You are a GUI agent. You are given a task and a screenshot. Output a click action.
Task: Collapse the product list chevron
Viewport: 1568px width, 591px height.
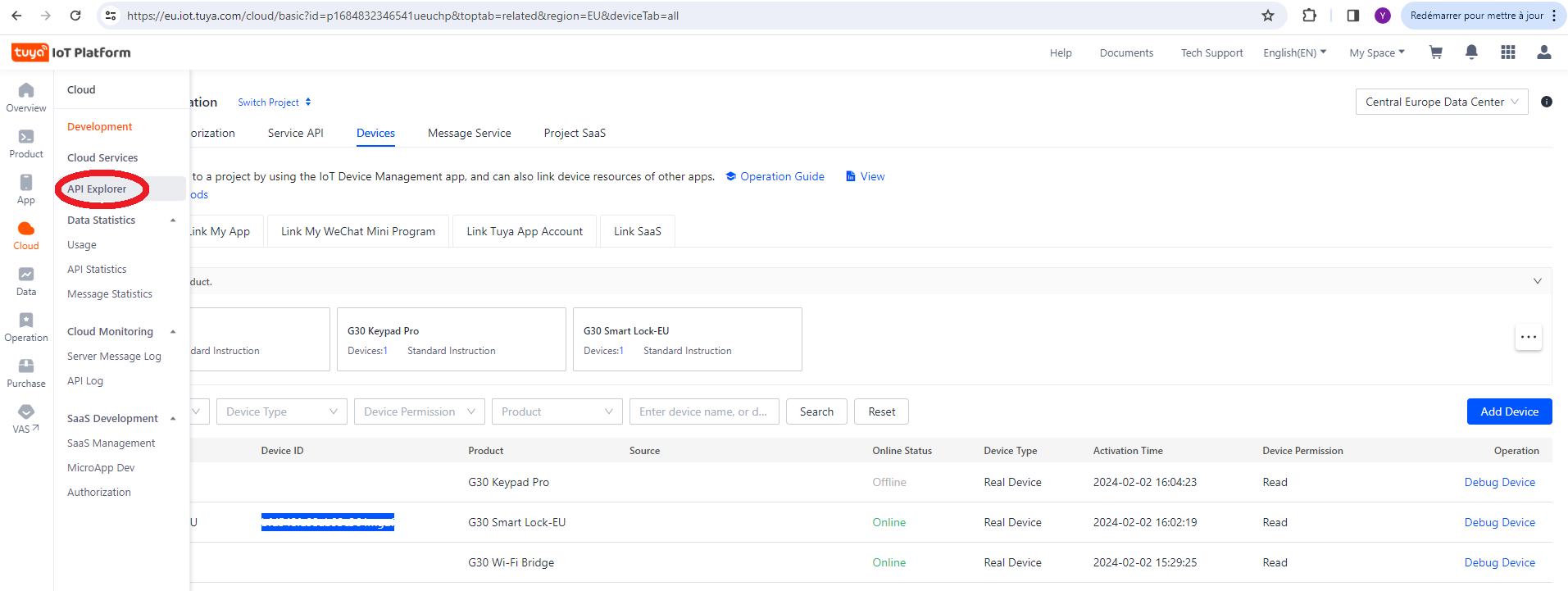point(1538,281)
